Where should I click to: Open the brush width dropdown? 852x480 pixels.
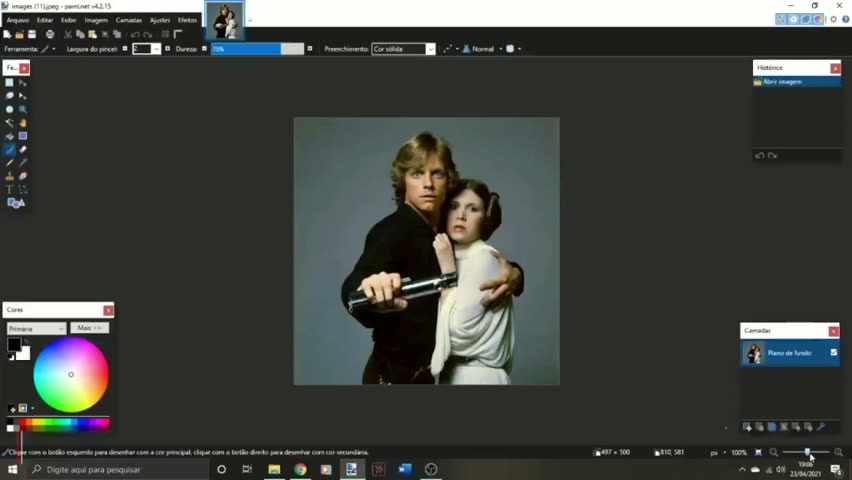coord(156,49)
